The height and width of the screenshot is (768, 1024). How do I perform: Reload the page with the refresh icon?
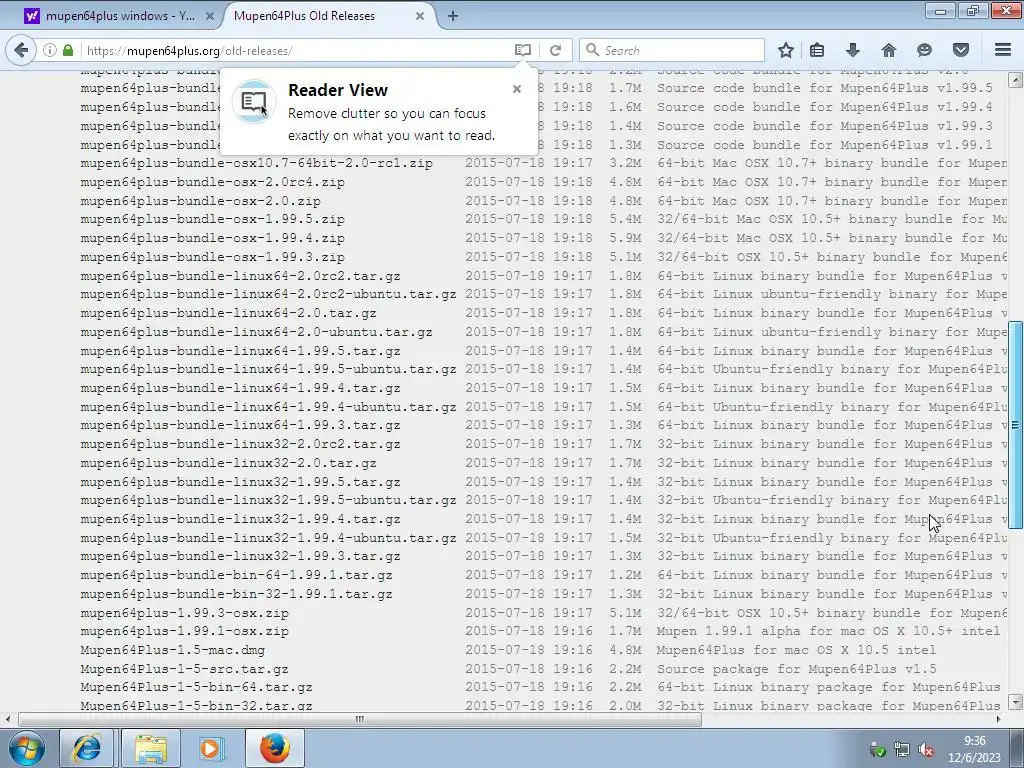[x=555, y=50]
